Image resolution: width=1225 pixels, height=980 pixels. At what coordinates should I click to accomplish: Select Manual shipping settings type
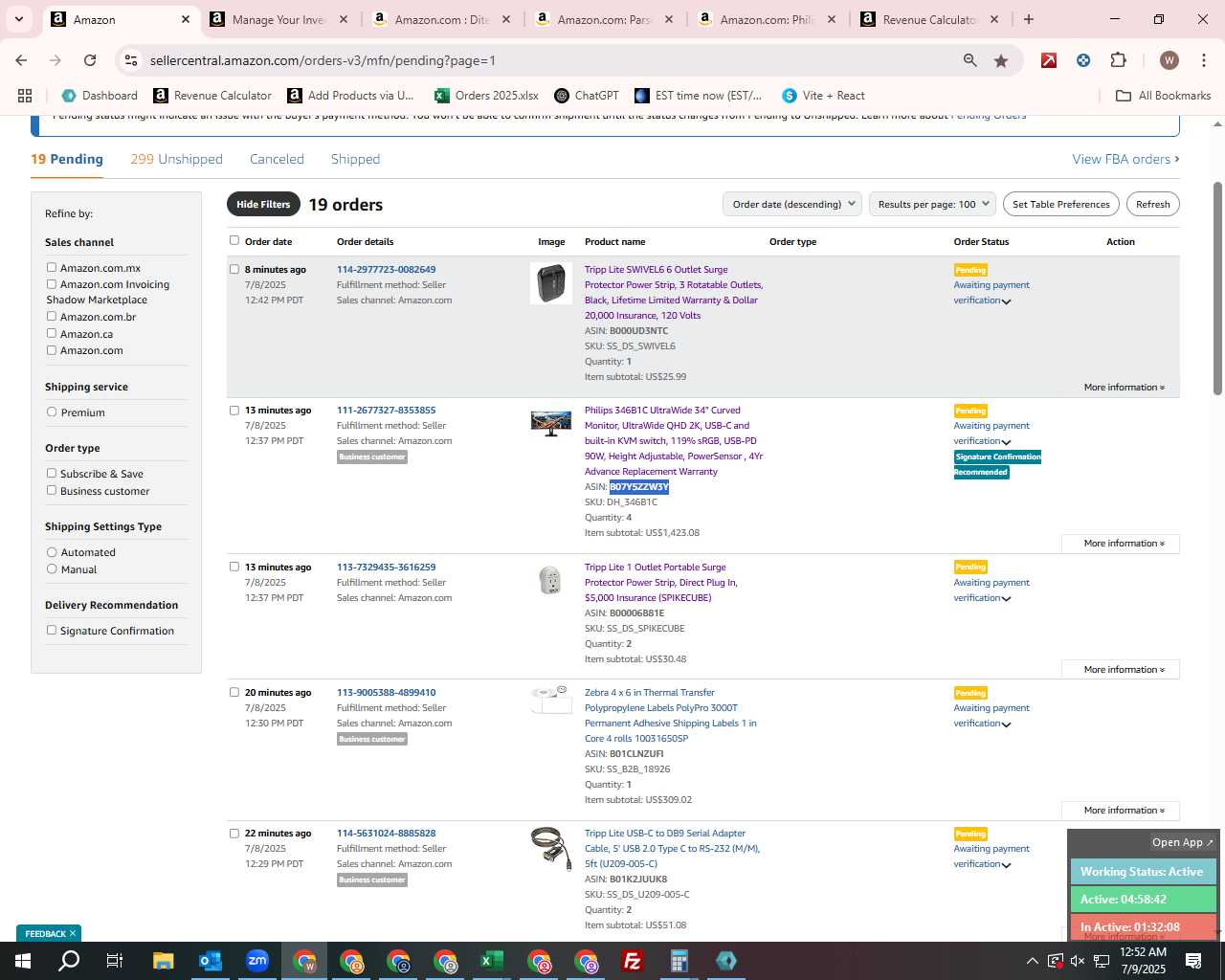pyautogui.click(x=52, y=569)
